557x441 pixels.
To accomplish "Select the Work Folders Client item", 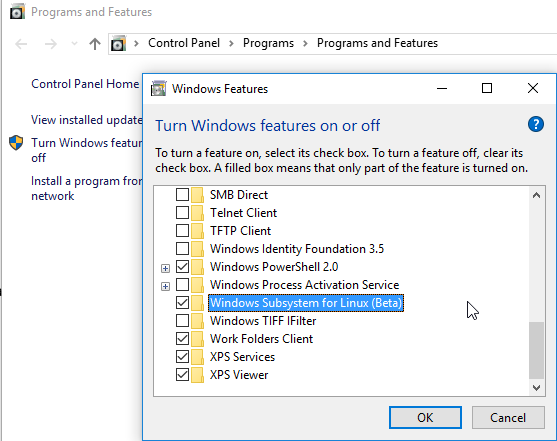I will point(261,339).
